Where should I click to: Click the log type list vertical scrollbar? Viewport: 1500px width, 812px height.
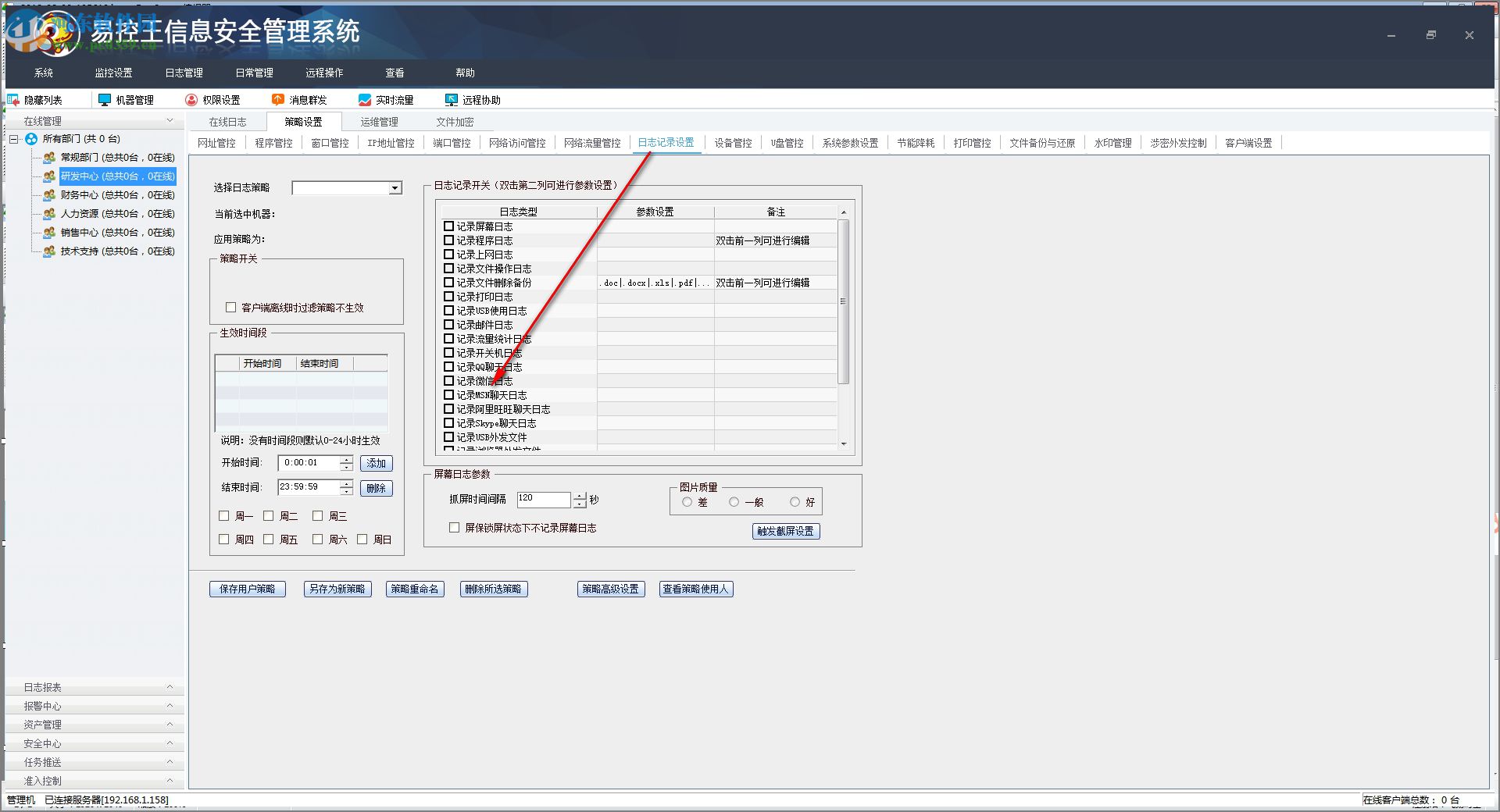pyautogui.click(x=843, y=301)
